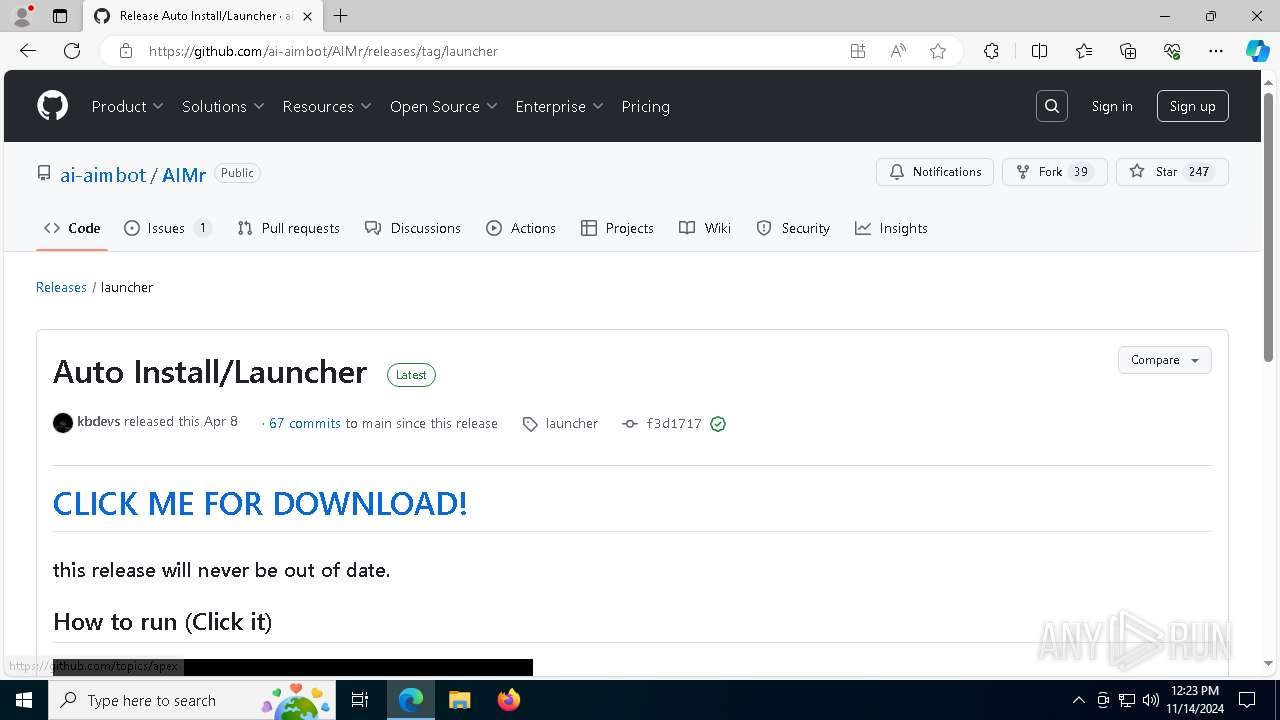Image resolution: width=1280 pixels, height=720 pixels.
Task: Toggle split screen icon
Action: [x=1039, y=51]
